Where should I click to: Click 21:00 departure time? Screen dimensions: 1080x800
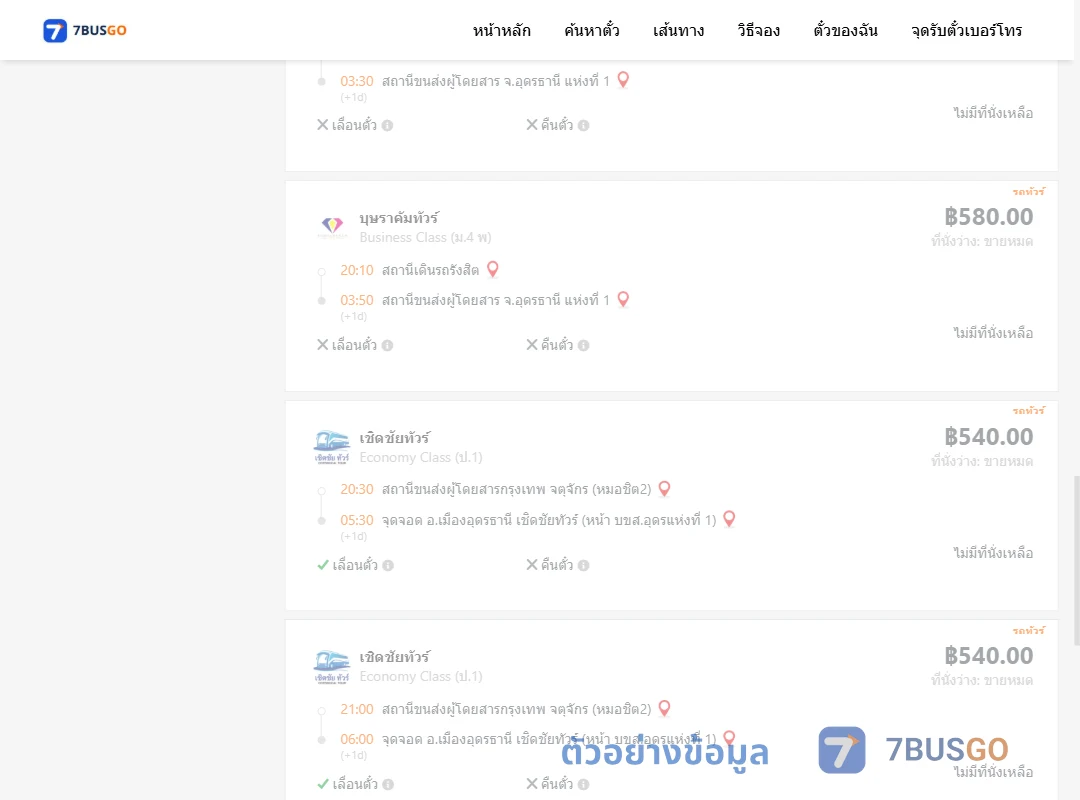coord(357,709)
